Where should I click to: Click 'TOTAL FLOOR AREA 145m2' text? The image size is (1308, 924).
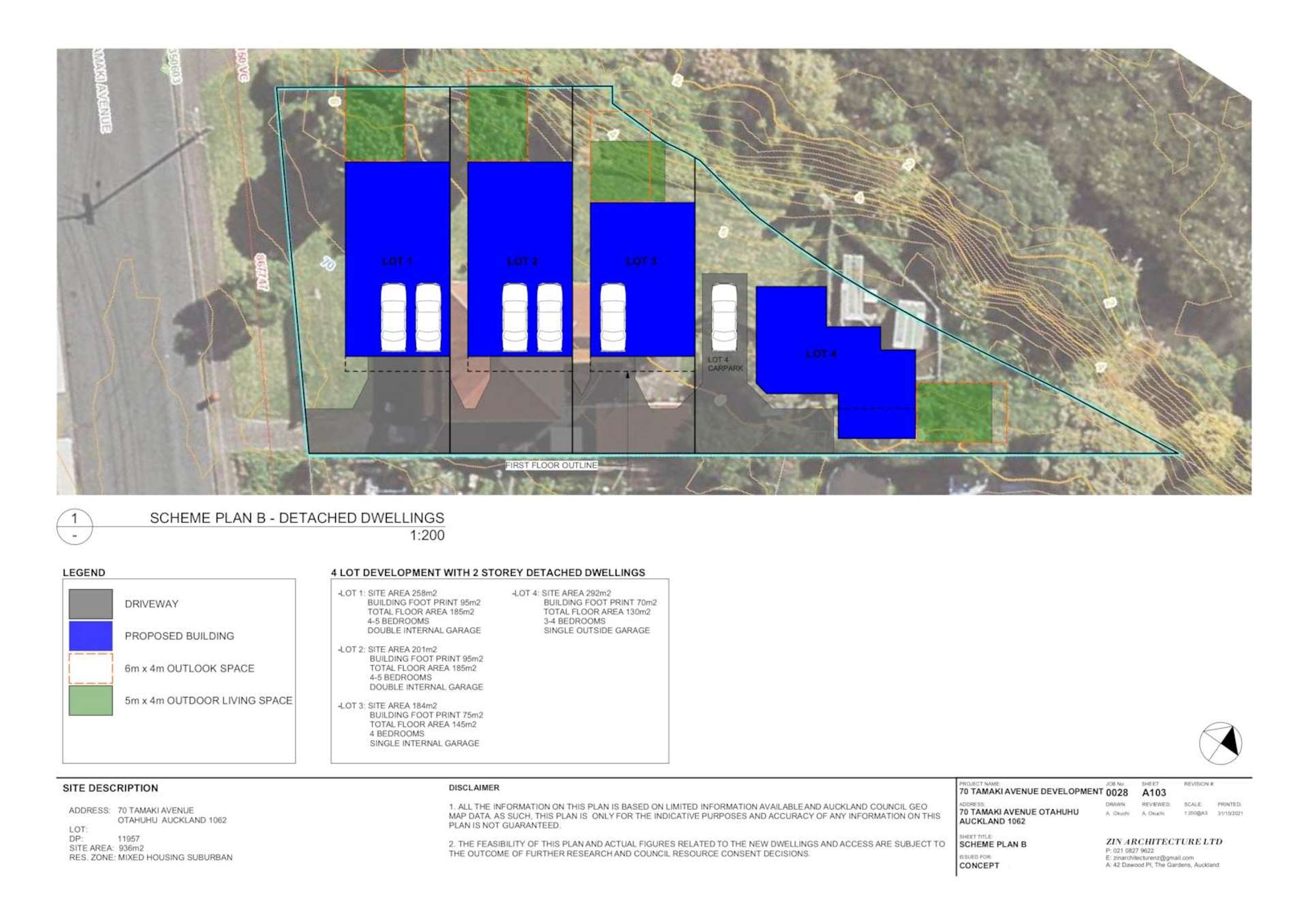(x=423, y=724)
